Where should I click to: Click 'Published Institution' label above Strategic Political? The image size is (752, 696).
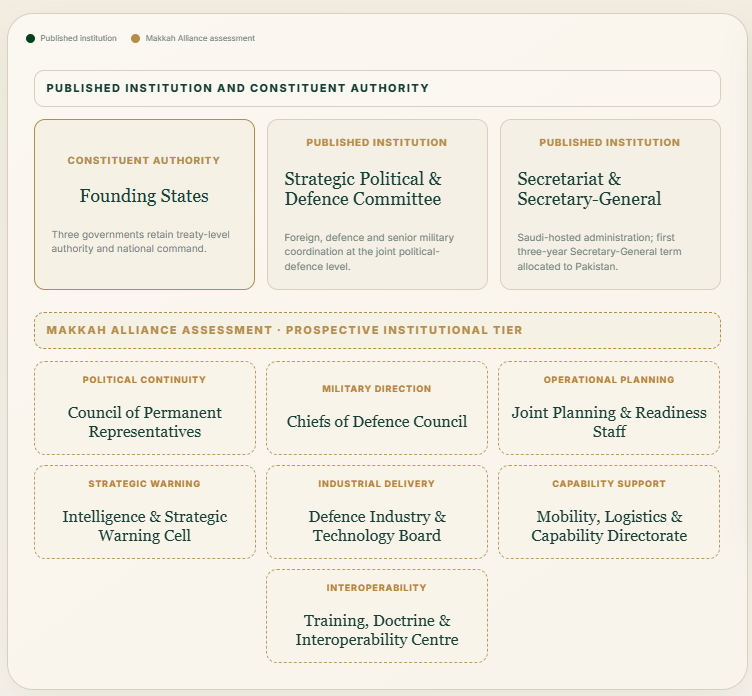(x=376, y=142)
